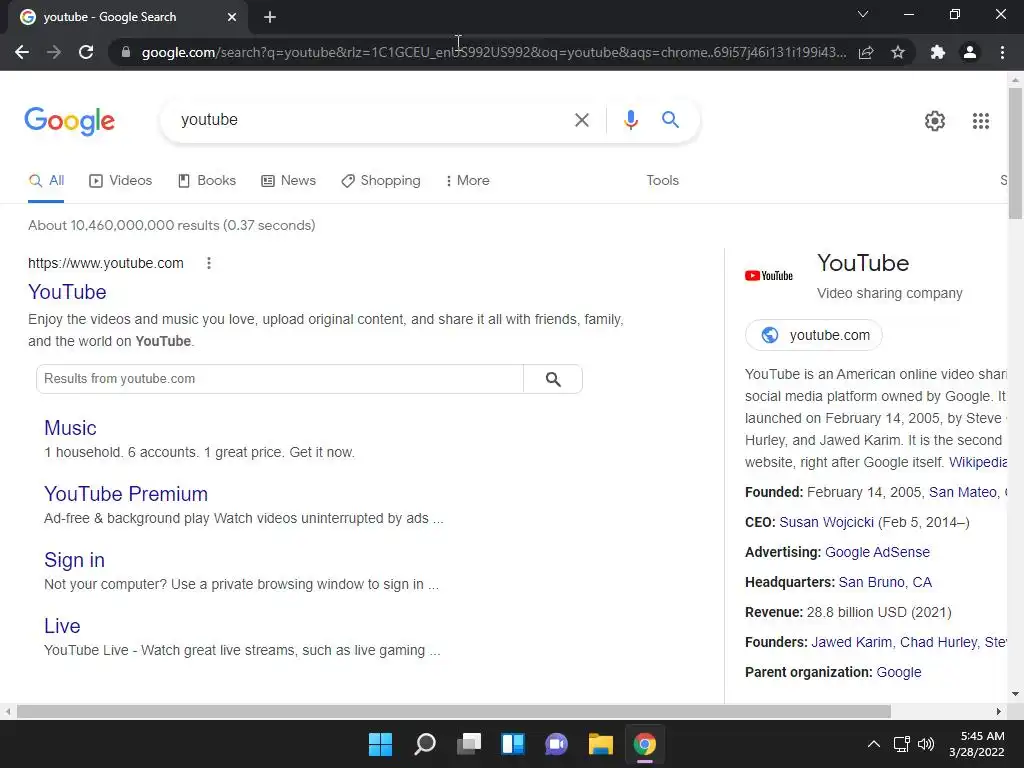
Task: Switch to the News tab
Action: pos(289,180)
